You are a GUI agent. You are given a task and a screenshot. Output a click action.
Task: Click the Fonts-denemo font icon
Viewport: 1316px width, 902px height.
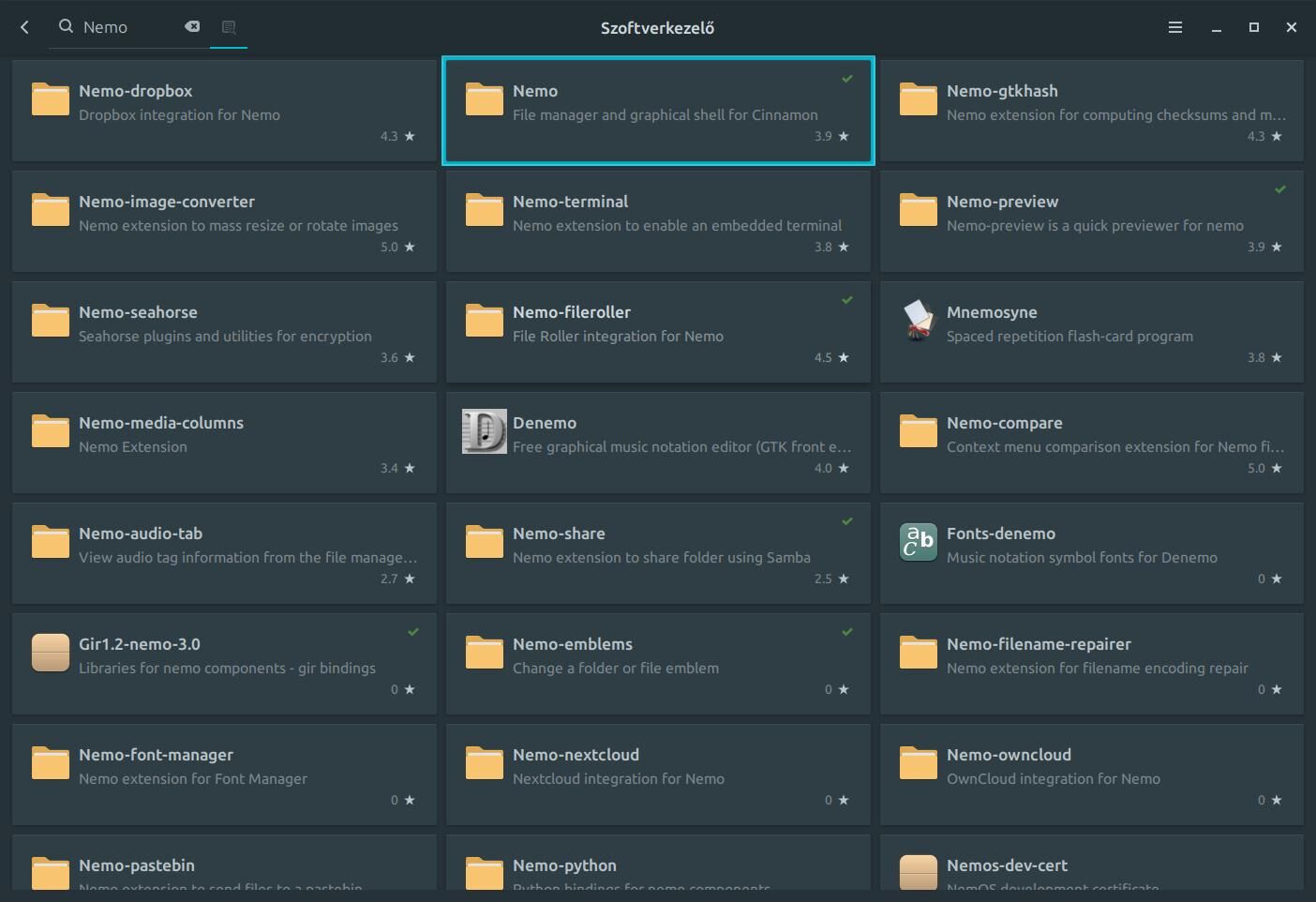pyautogui.click(x=919, y=542)
